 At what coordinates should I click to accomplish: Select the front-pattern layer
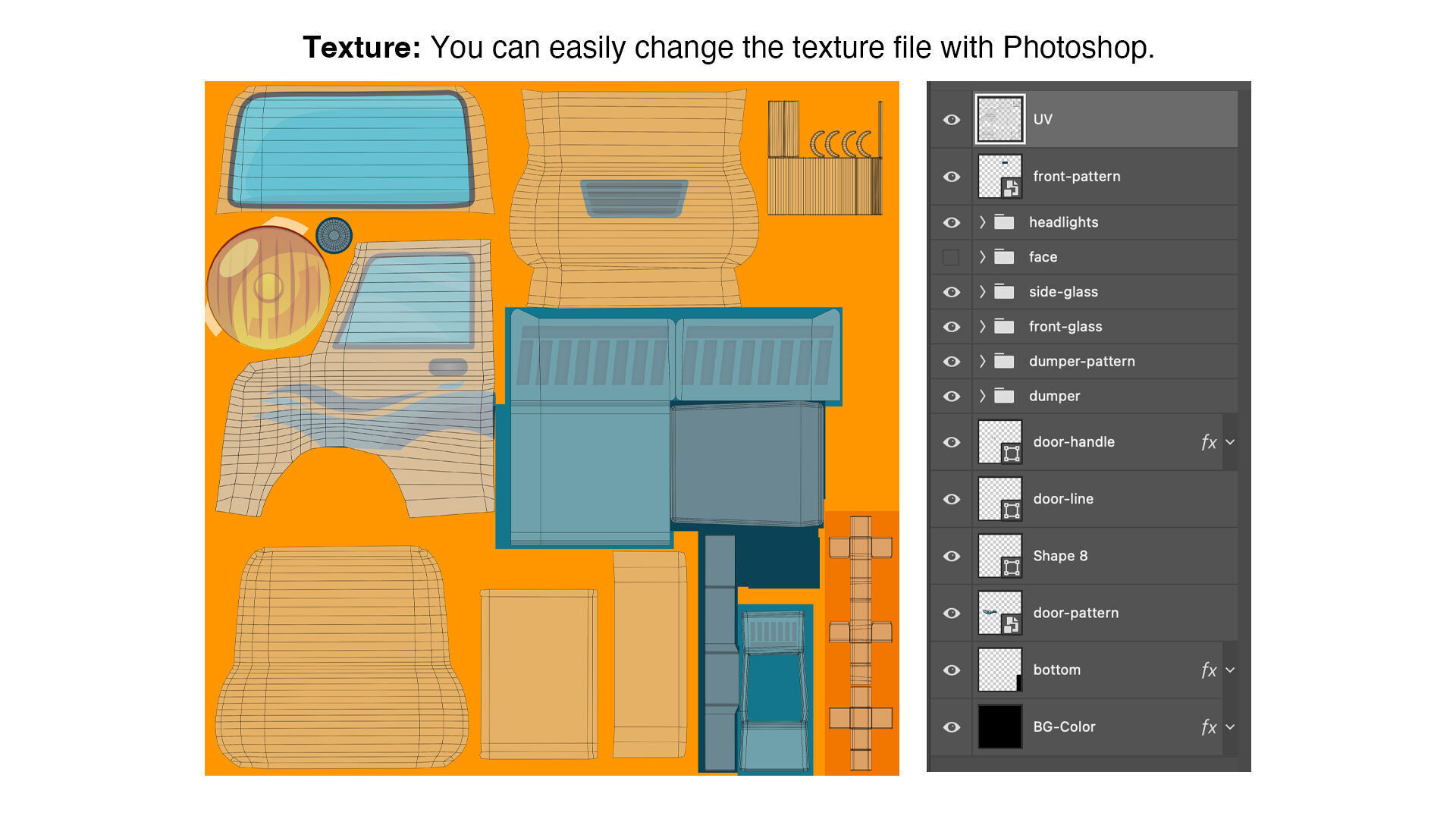(1076, 177)
